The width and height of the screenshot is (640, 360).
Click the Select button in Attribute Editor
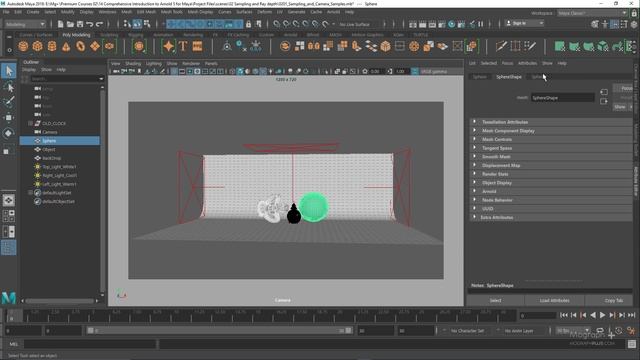[496, 300]
